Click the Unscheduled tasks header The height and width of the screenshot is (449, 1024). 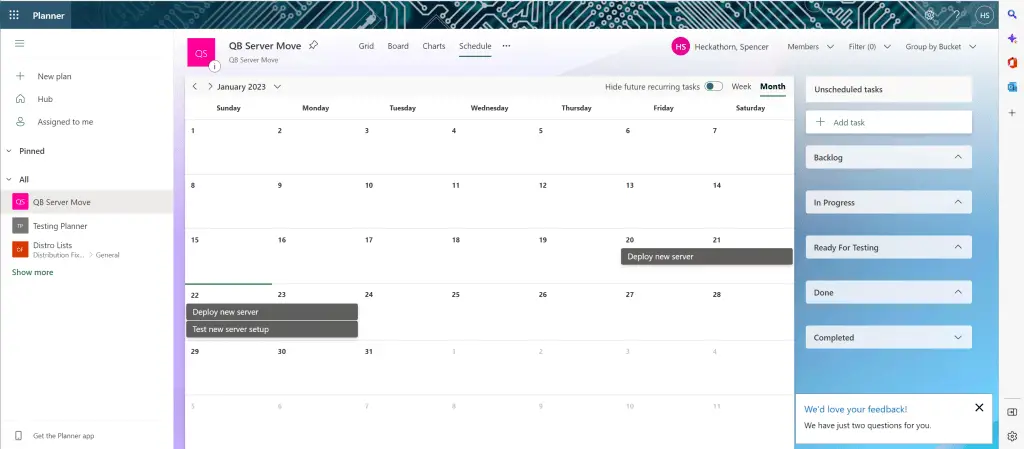889,89
